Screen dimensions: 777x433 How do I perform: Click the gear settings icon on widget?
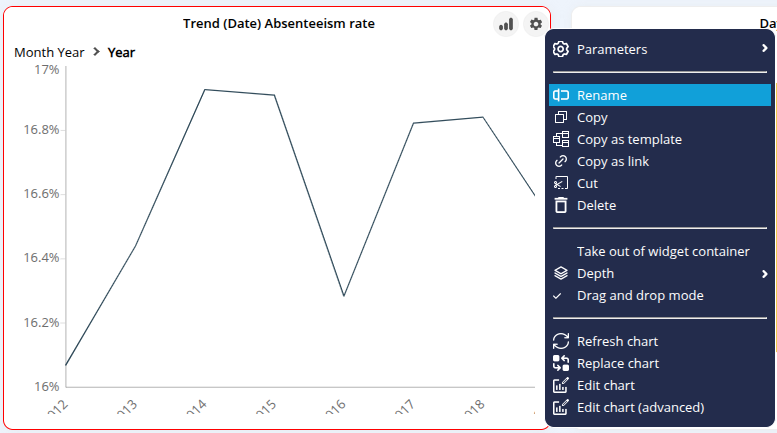(x=536, y=24)
